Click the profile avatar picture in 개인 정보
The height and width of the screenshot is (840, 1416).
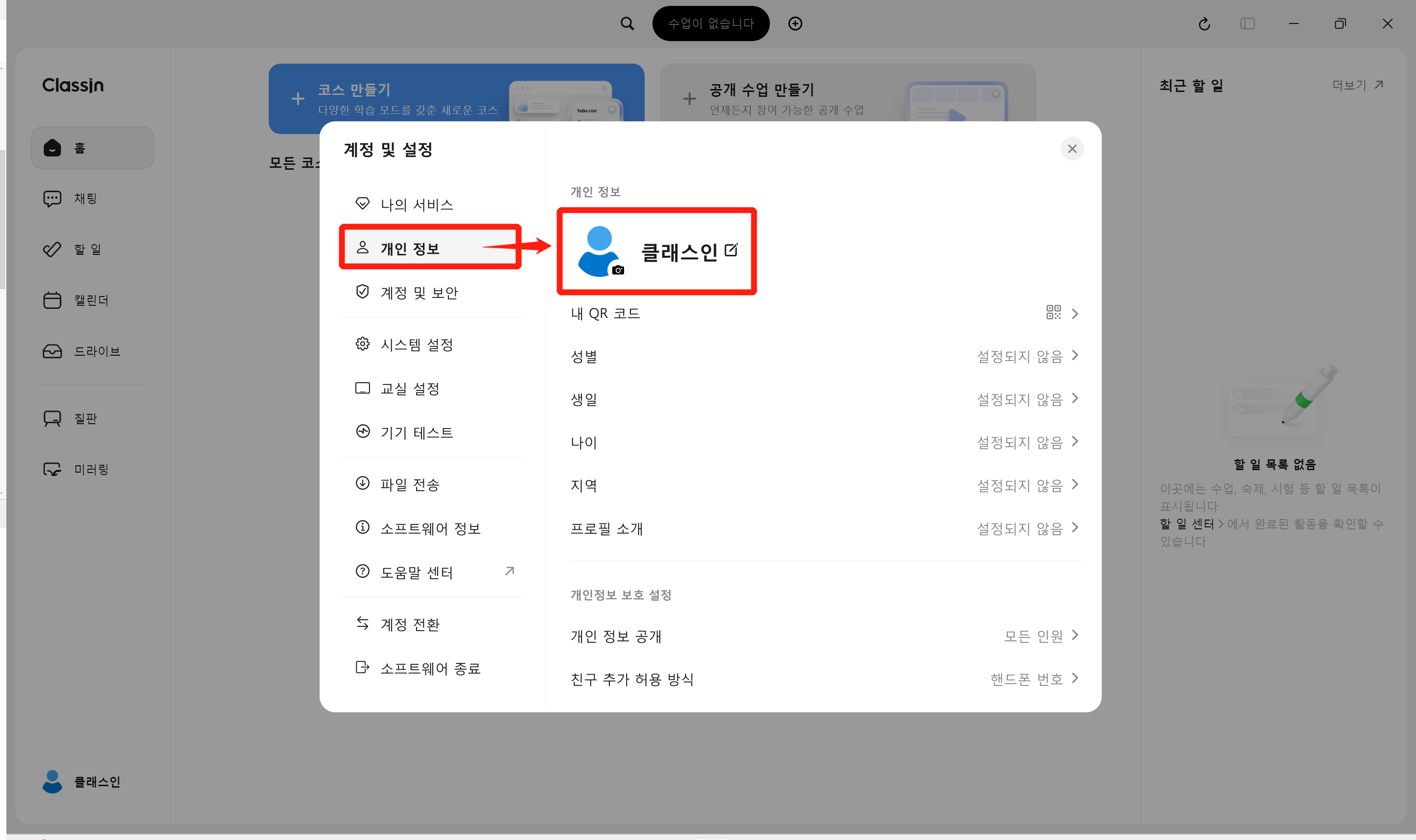599,251
